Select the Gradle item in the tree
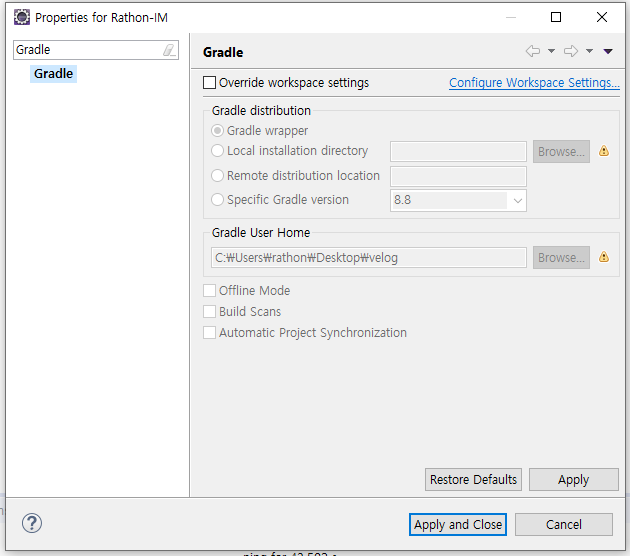This screenshot has height=556, width=630. (53, 74)
